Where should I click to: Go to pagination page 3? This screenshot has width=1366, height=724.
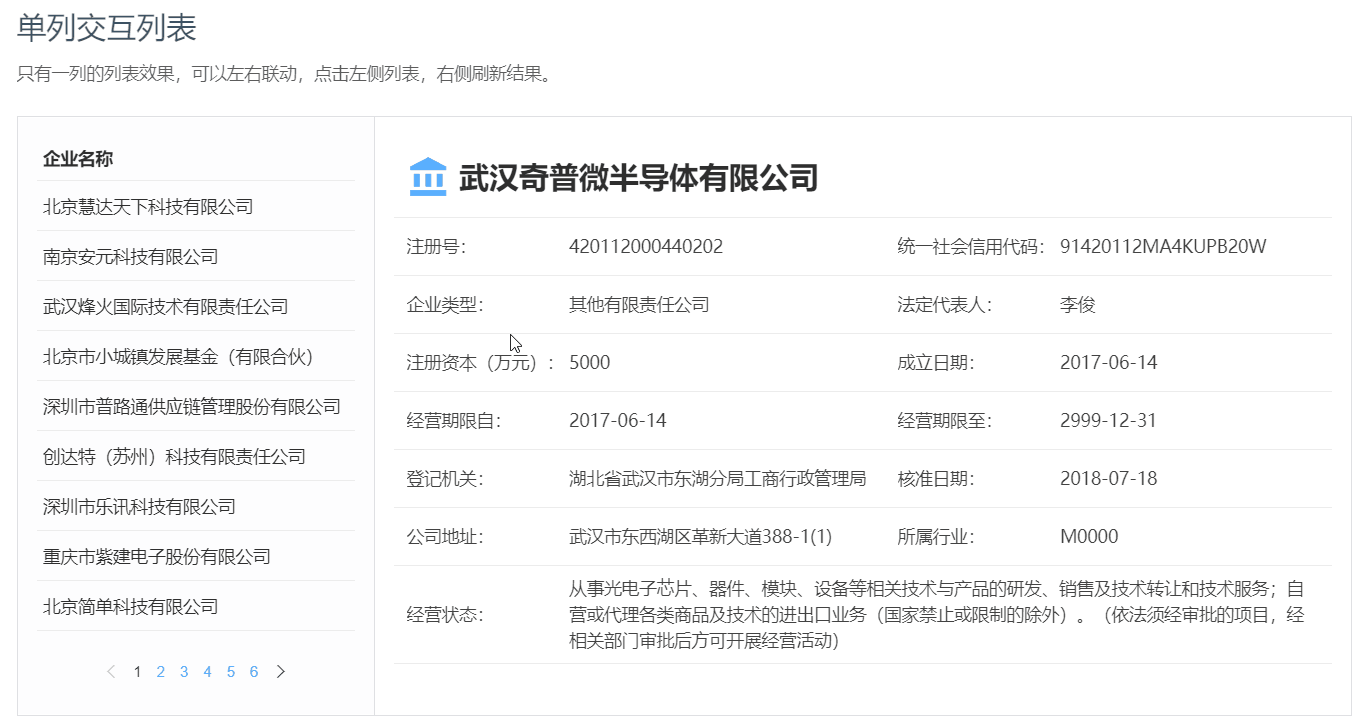point(184,671)
